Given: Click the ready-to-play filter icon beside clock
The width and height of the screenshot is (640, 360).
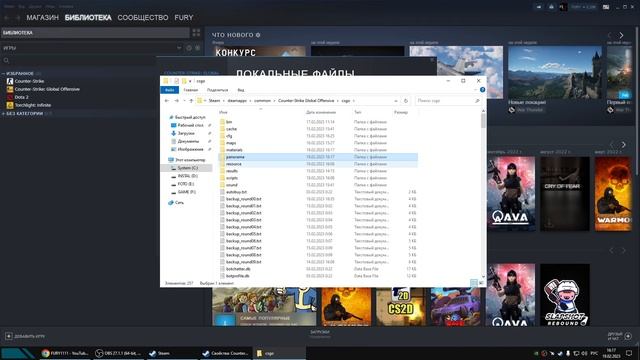Looking at the screenshot, I should [x=198, y=48].
